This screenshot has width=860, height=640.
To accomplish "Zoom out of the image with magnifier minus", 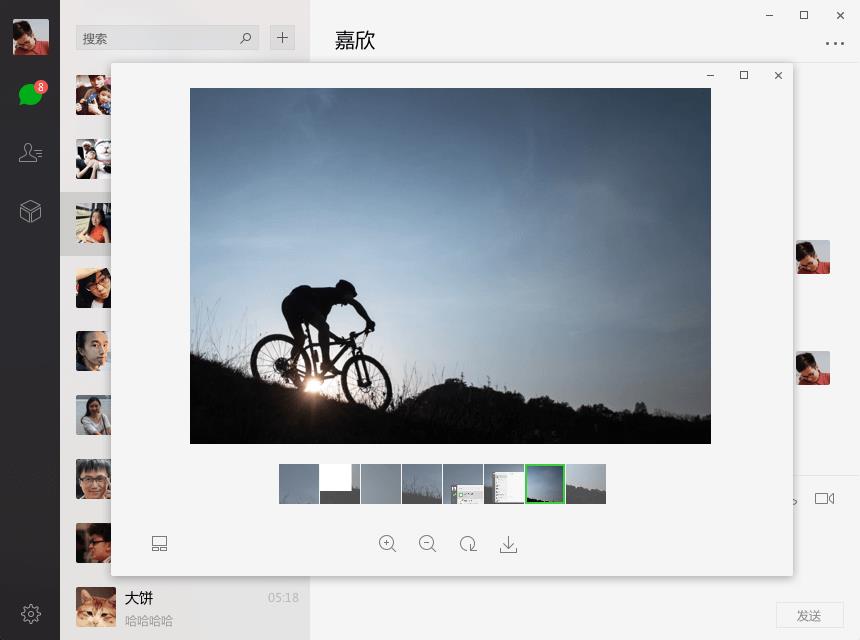I will 427,543.
